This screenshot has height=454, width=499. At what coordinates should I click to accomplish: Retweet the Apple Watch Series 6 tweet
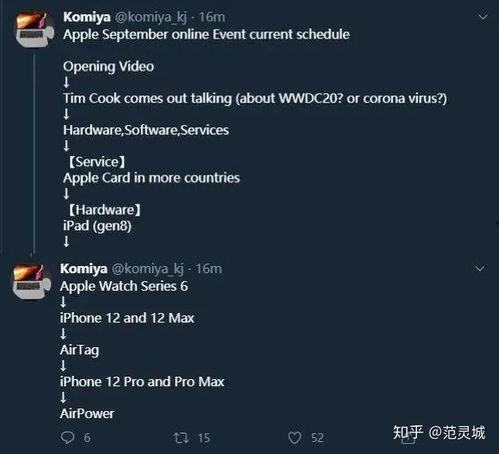[x=181, y=437]
